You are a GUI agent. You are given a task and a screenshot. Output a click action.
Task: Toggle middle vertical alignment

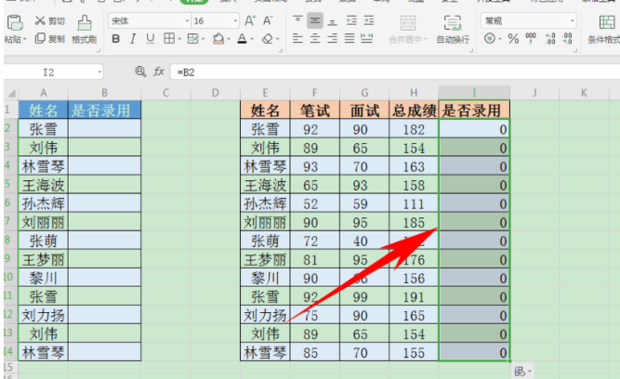[315, 21]
